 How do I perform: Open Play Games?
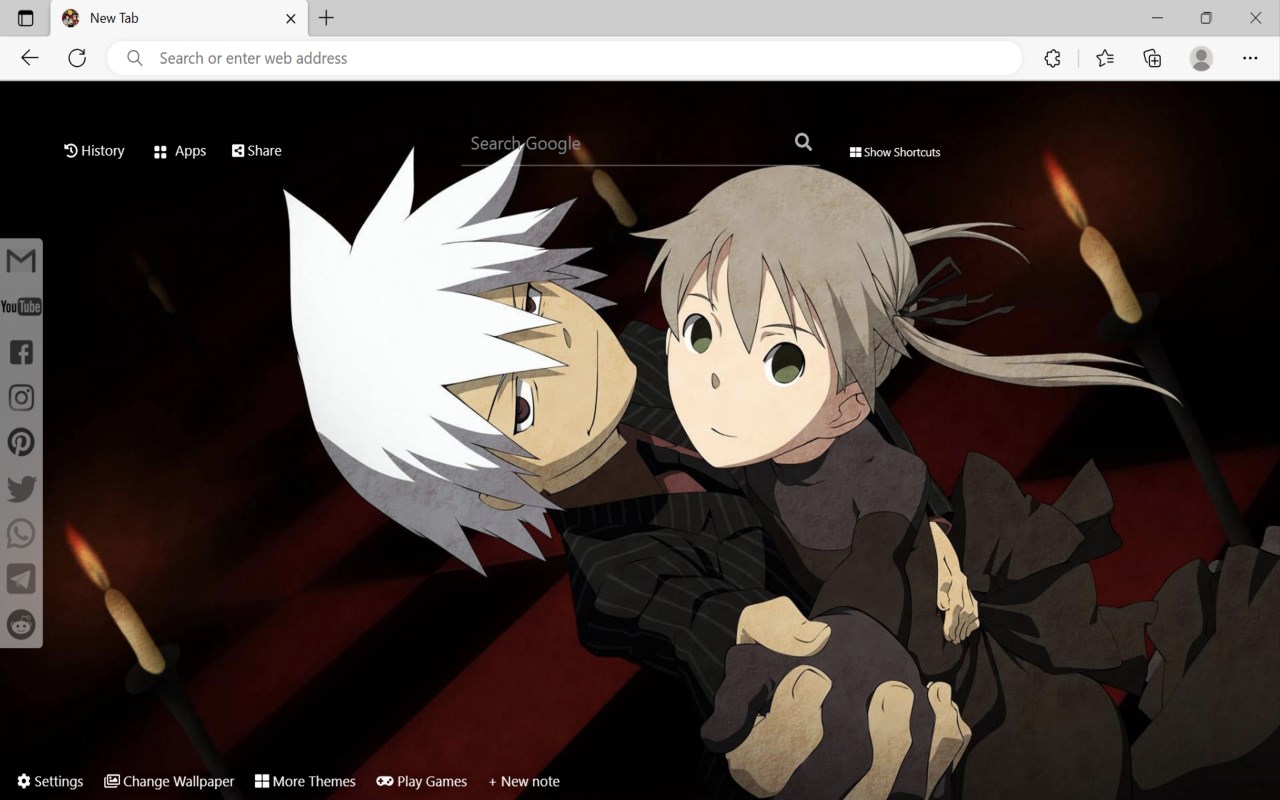tap(422, 781)
